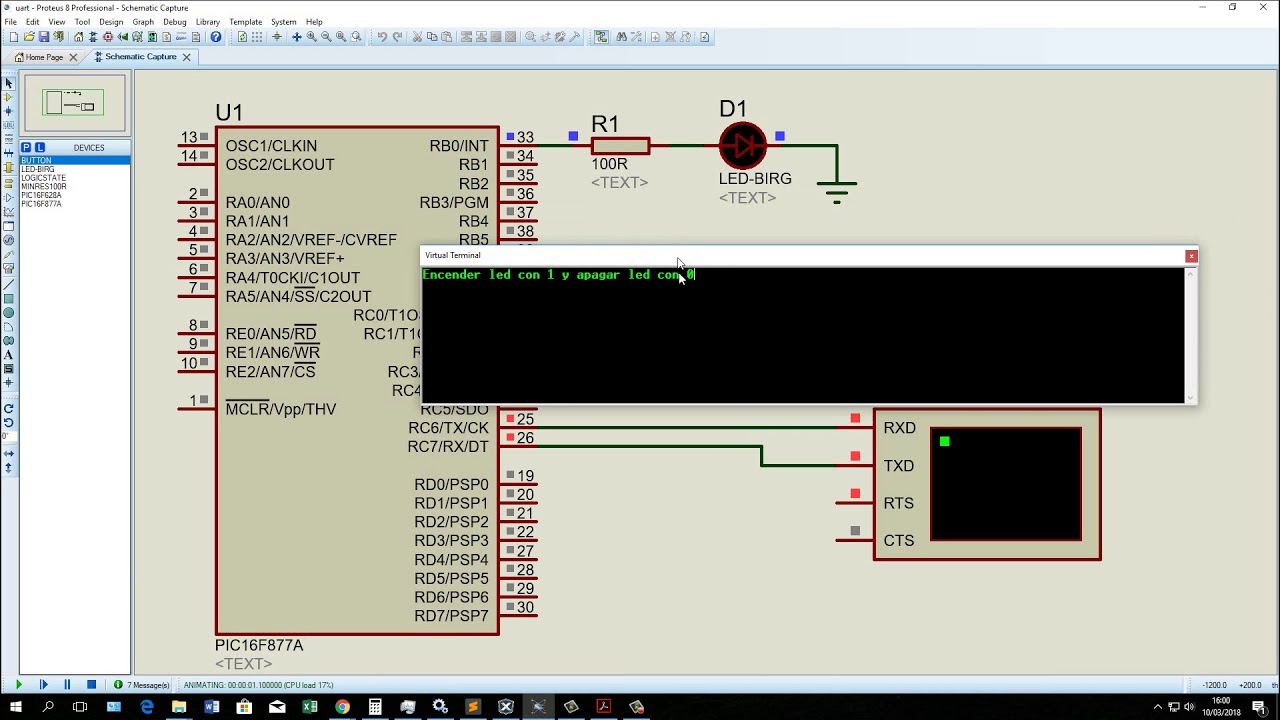Click the 'L' Library Manager button

40,148
